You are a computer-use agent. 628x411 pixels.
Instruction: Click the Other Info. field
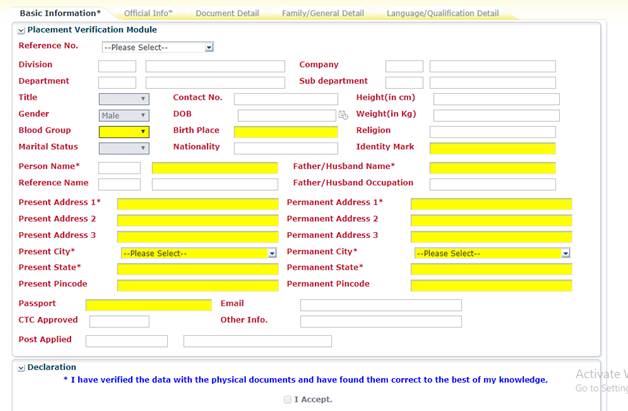pos(381,321)
